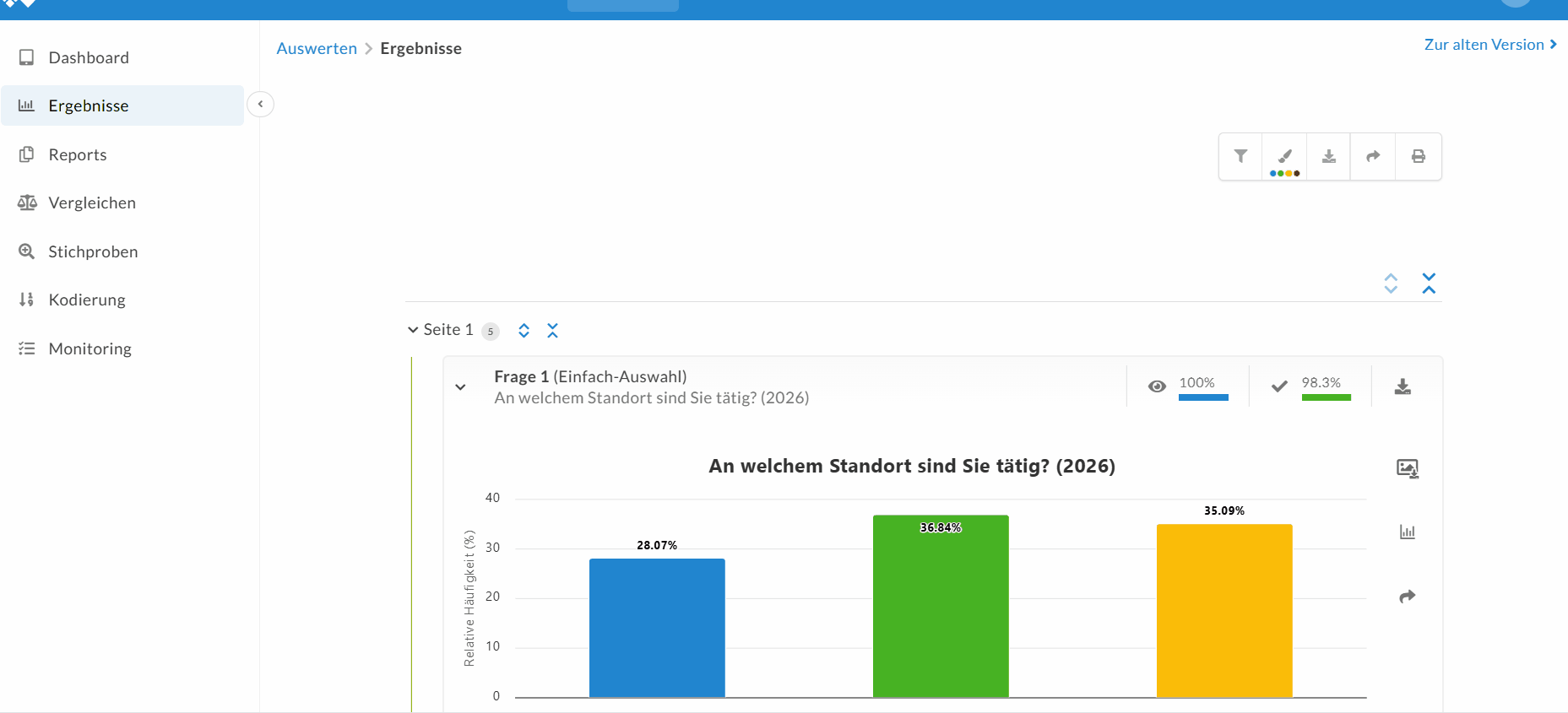Click the Frage 1 (Einfach-Auswahl) heading
The width and height of the screenshot is (1568, 713).
(590, 376)
